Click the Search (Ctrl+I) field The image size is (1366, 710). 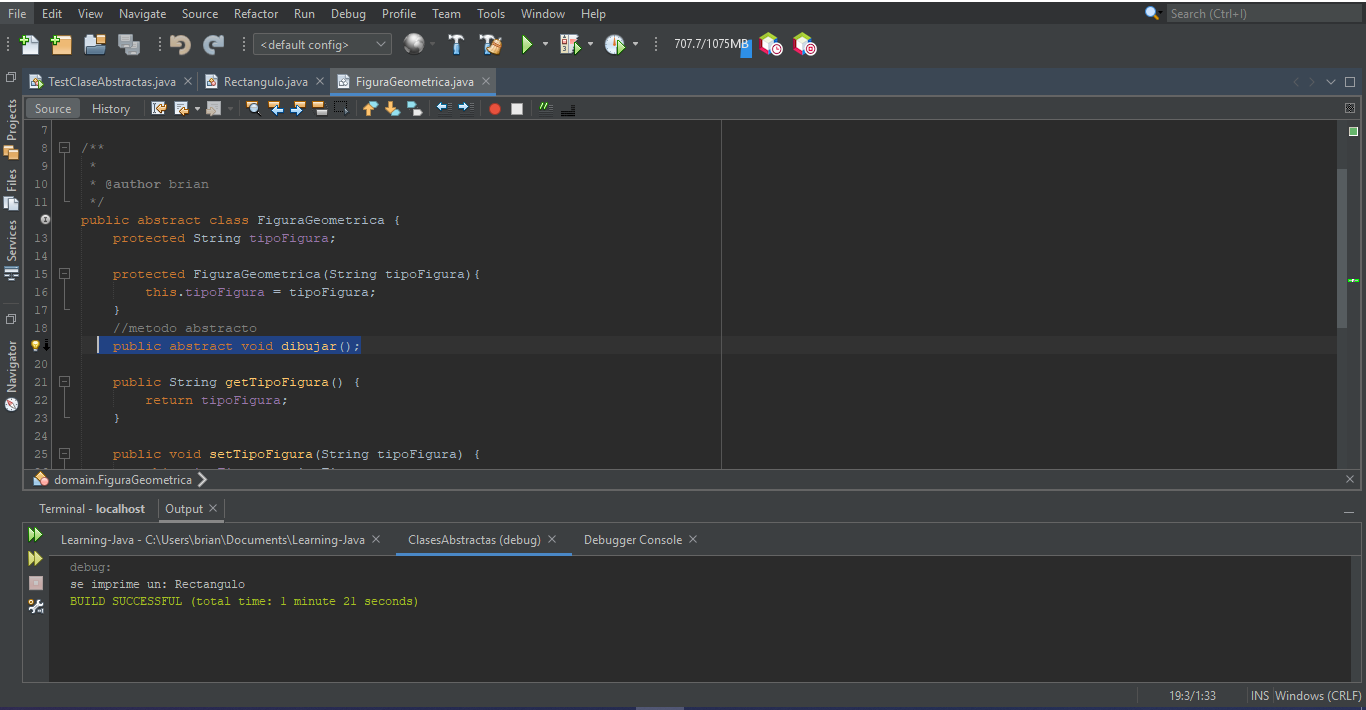(x=1265, y=13)
